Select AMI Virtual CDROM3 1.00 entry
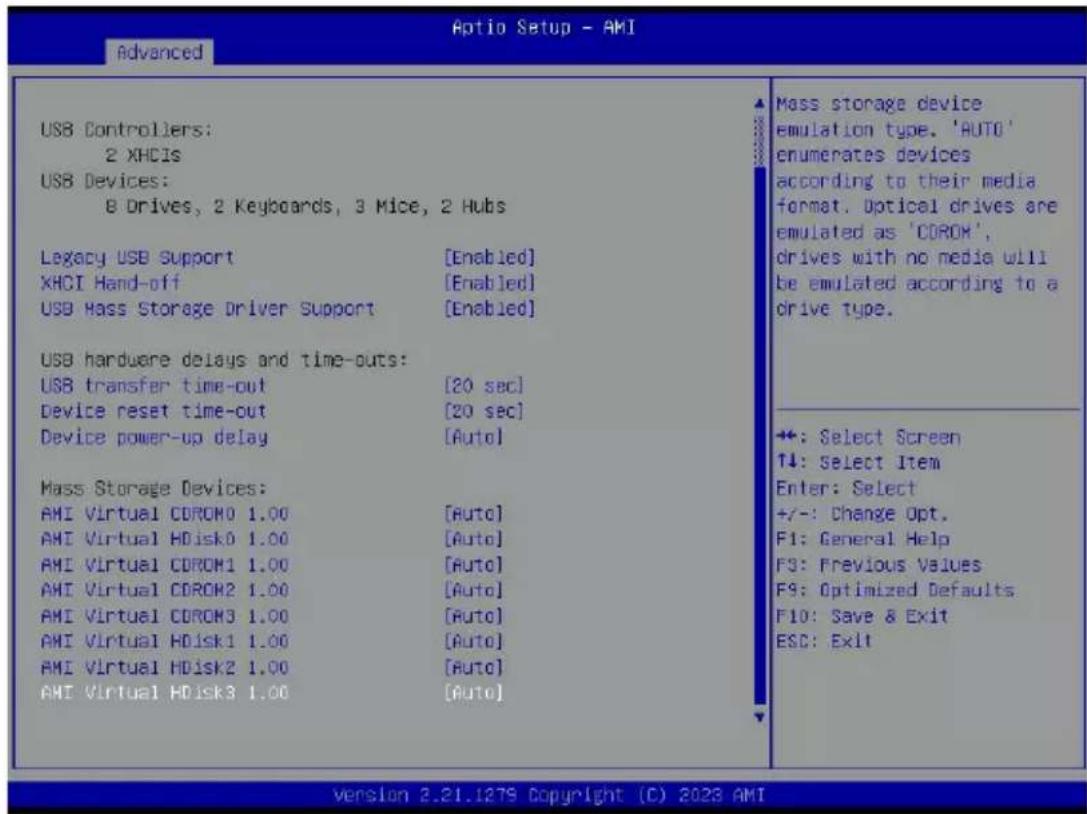The height and width of the screenshot is (814, 1087). click(164, 616)
